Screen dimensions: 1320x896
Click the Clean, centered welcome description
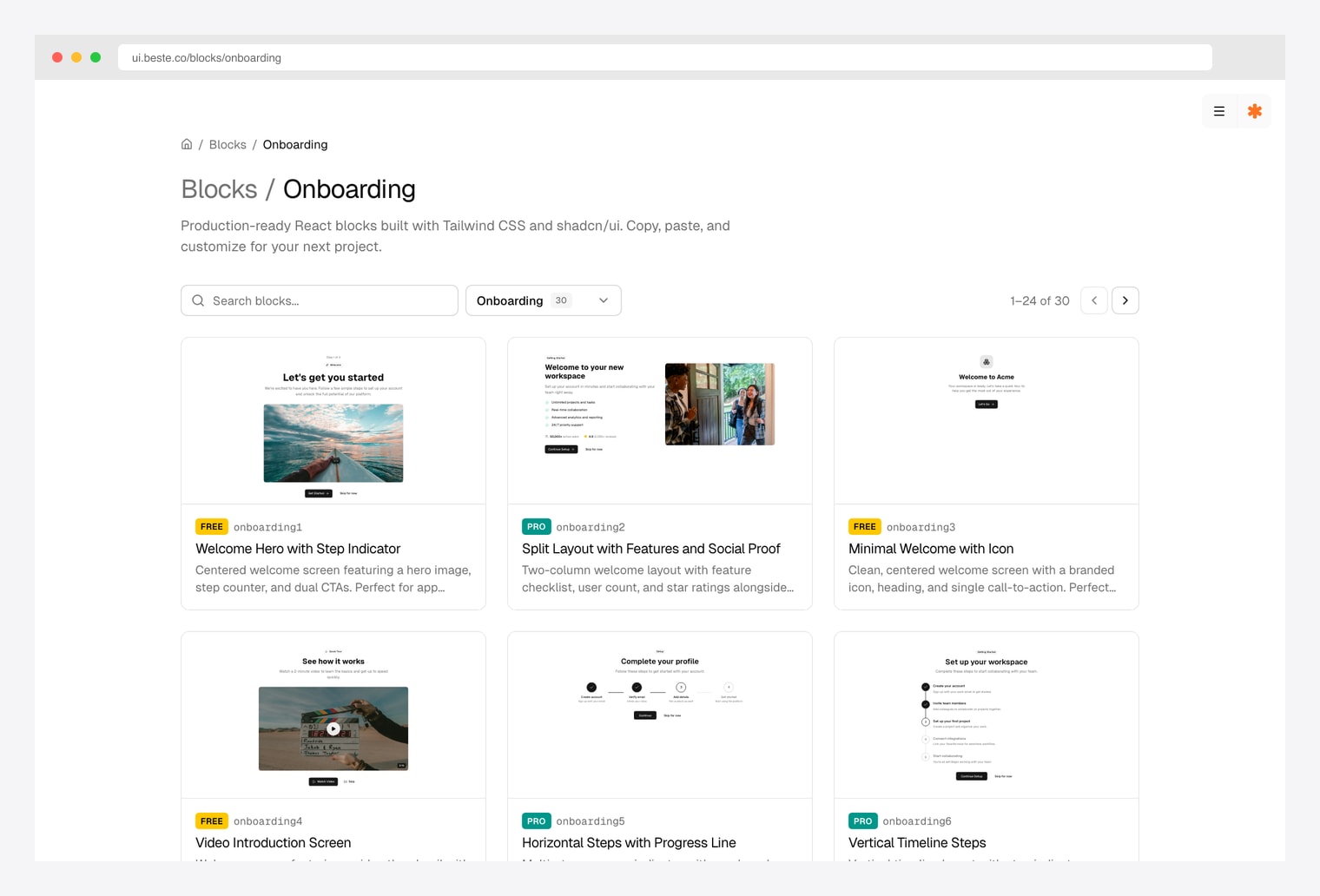[982, 579]
